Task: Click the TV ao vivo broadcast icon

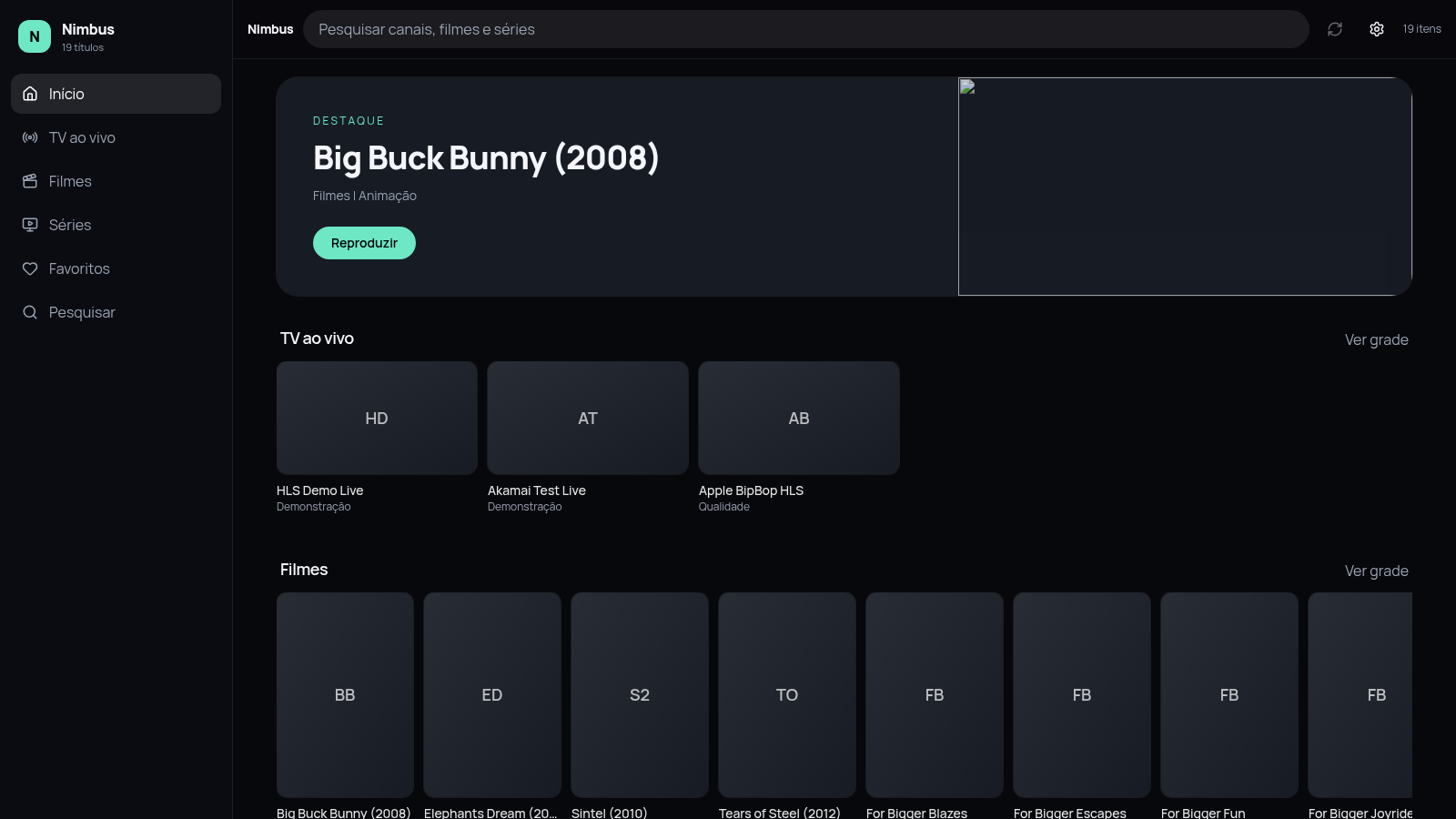Action: point(30,137)
